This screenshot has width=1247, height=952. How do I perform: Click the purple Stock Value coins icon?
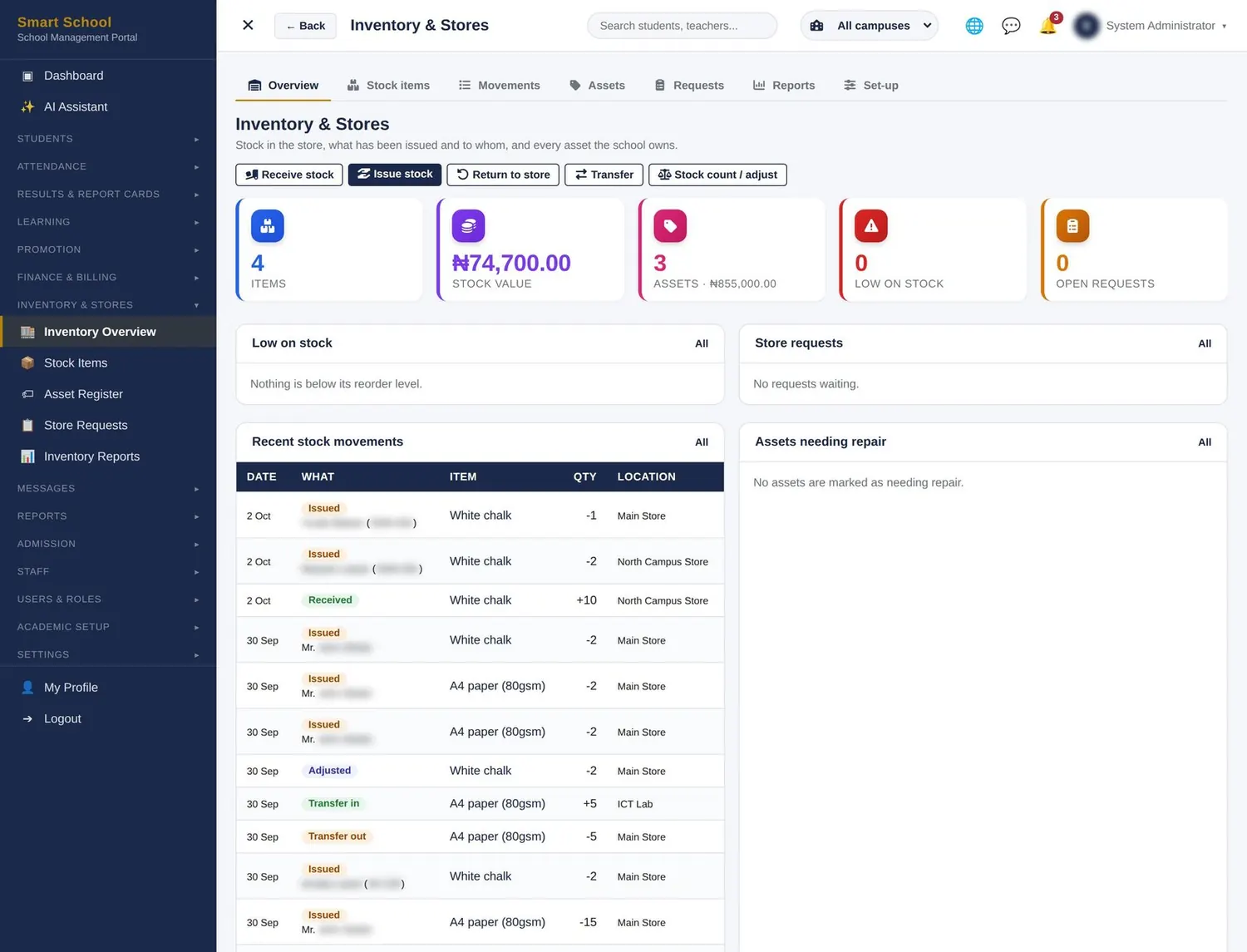click(x=469, y=226)
